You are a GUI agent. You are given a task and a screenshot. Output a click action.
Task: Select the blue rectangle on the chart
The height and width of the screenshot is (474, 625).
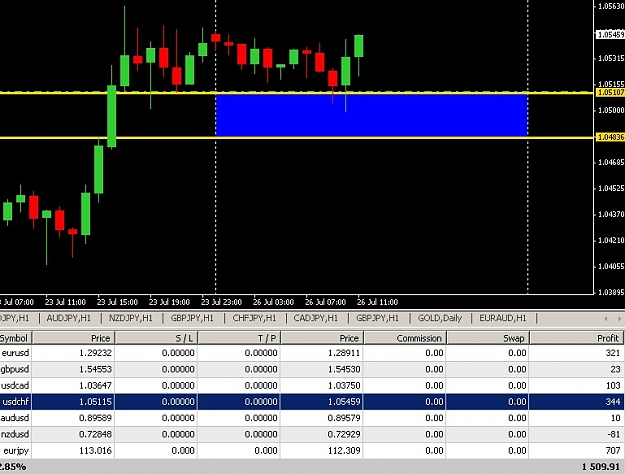click(x=371, y=115)
